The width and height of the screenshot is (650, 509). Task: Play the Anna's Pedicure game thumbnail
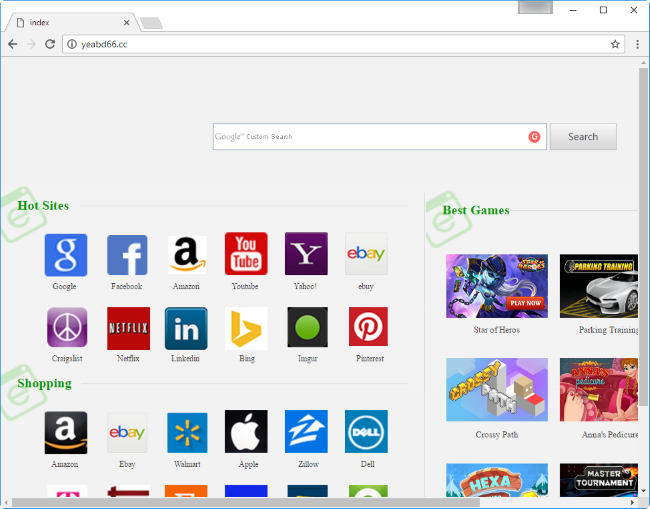tap(599, 390)
